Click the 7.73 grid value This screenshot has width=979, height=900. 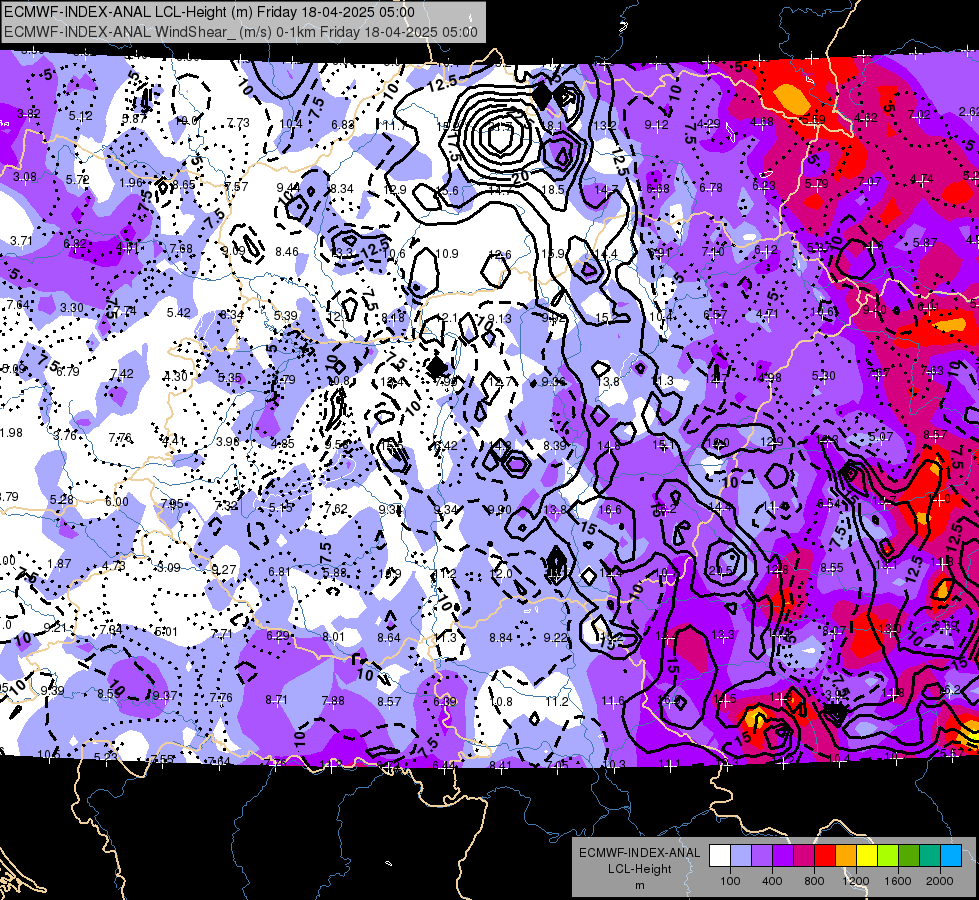[238, 123]
